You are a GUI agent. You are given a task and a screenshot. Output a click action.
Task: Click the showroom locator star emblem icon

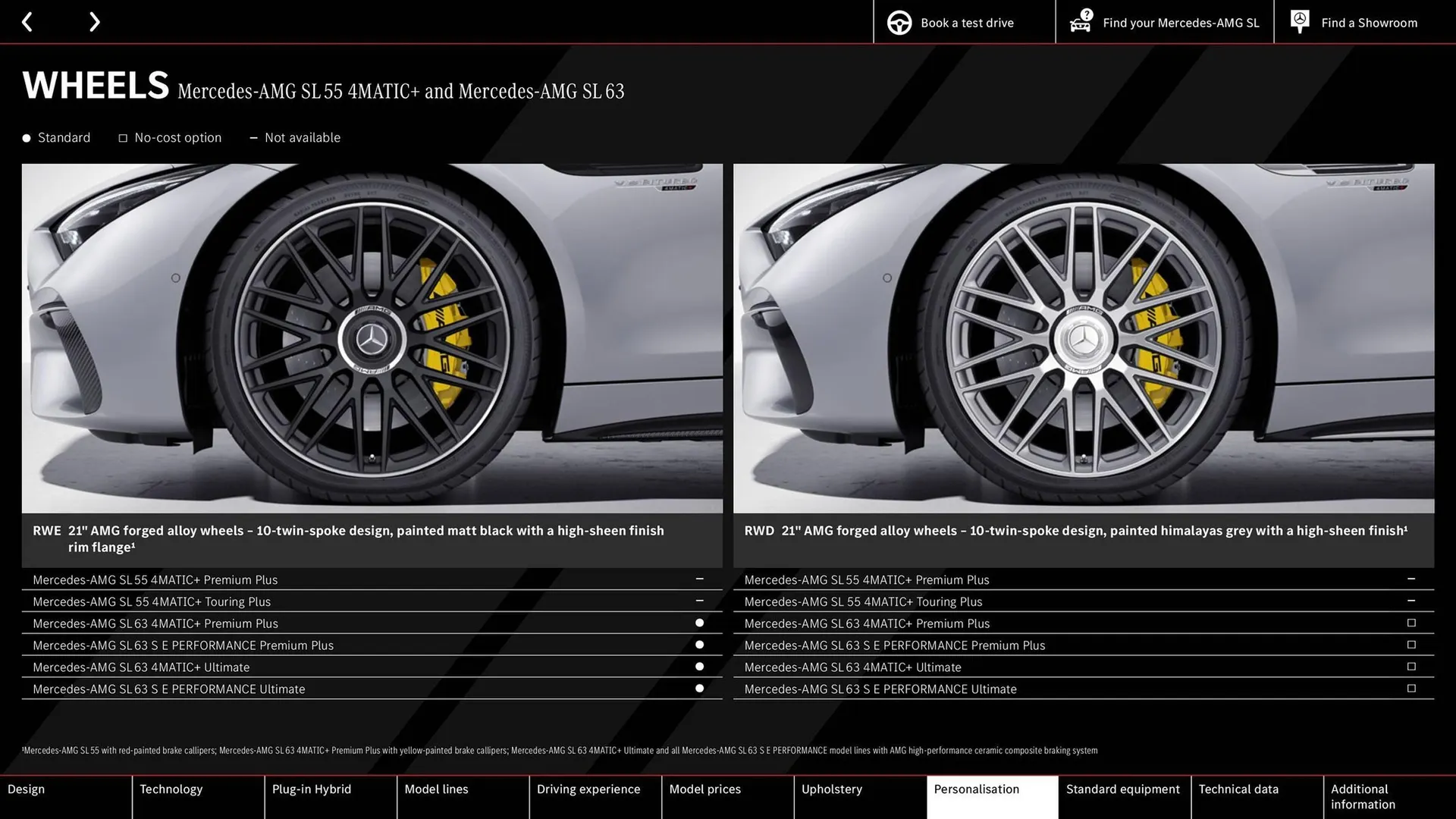point(1300,21)
